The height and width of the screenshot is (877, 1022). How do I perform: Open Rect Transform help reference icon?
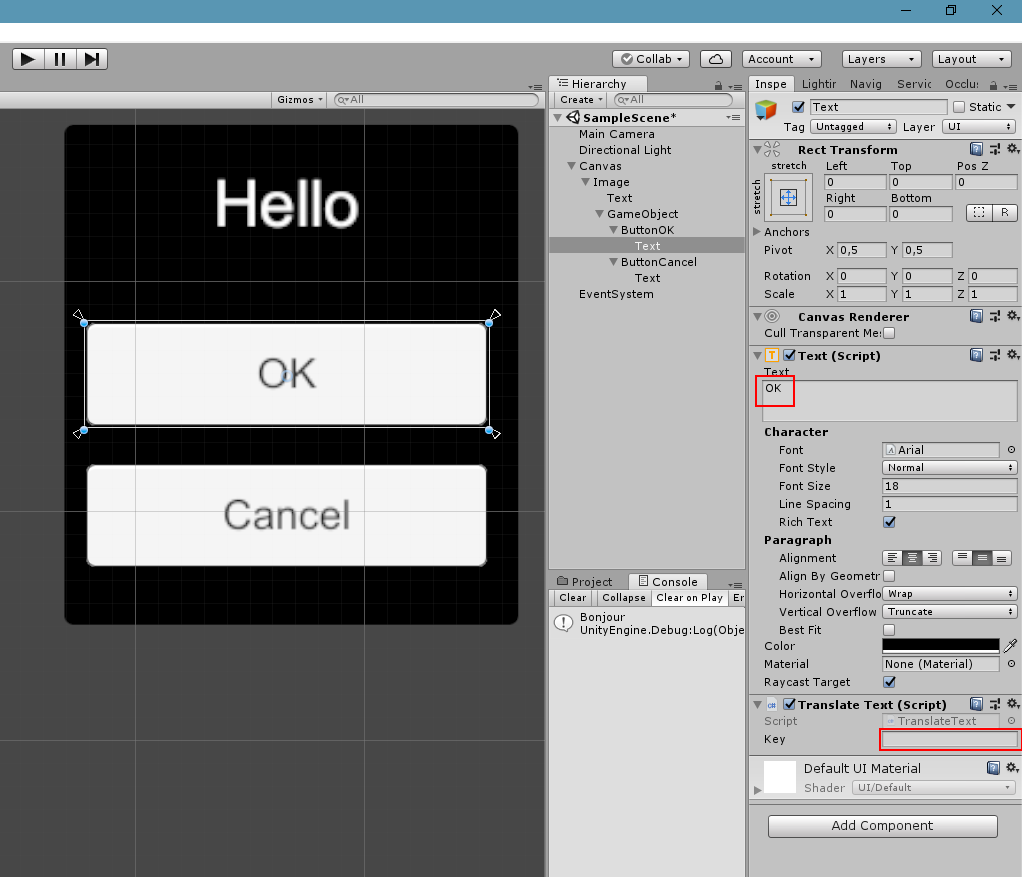point(976,150)
